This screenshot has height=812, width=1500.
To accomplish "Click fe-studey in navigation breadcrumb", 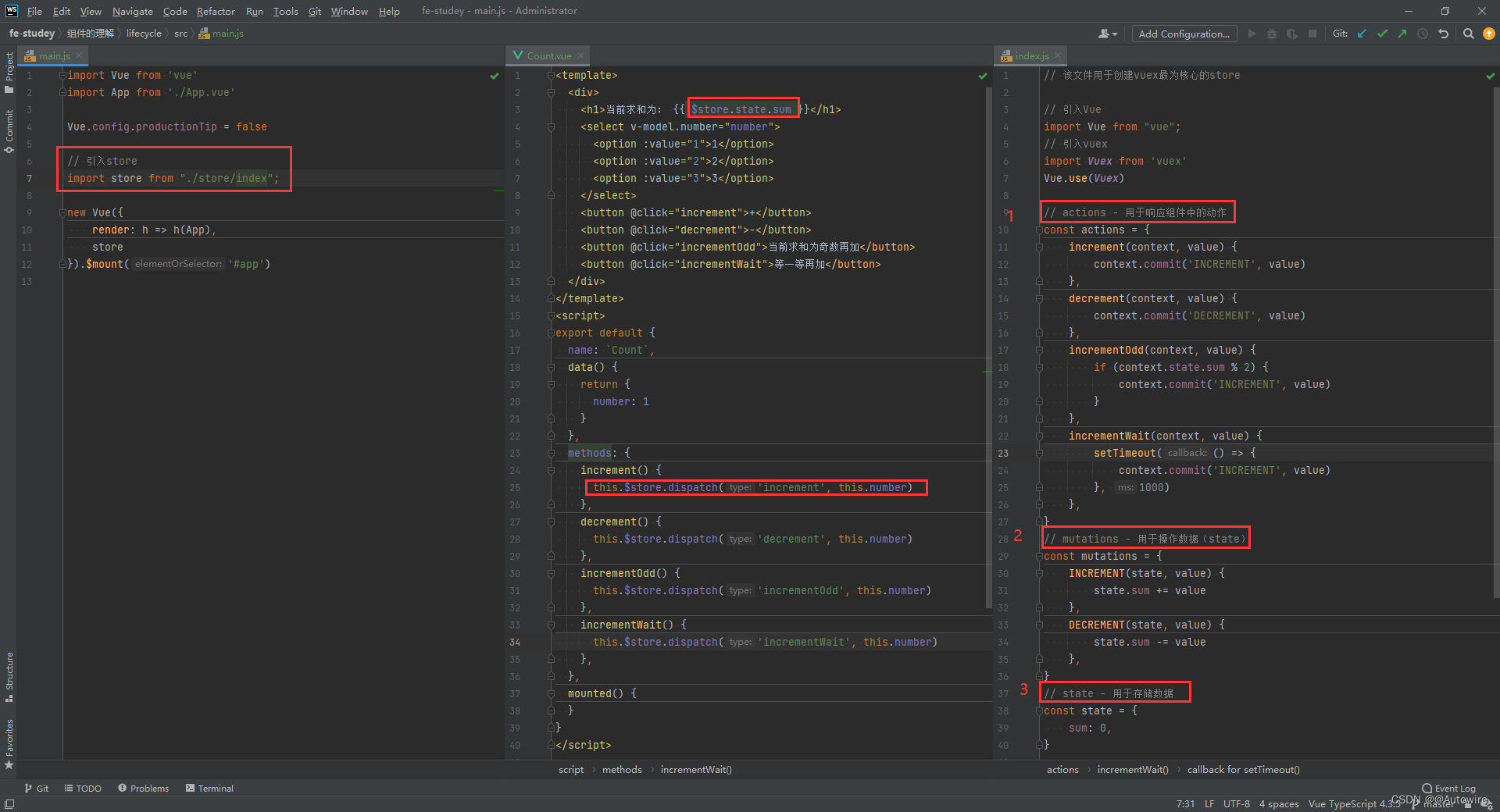I will [31, 34].
